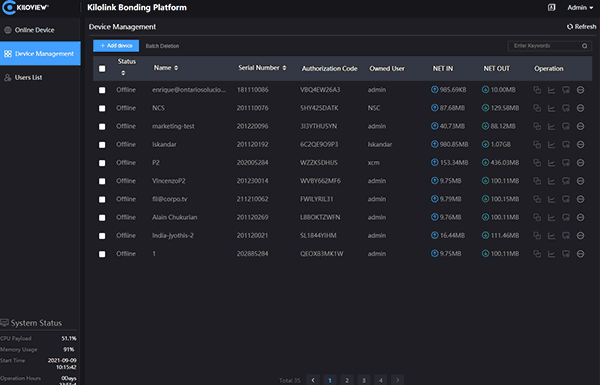The width and height of the screenshot is (600, 385).
Task: Click the search magnifier icon
Action: tap(585, 46)
